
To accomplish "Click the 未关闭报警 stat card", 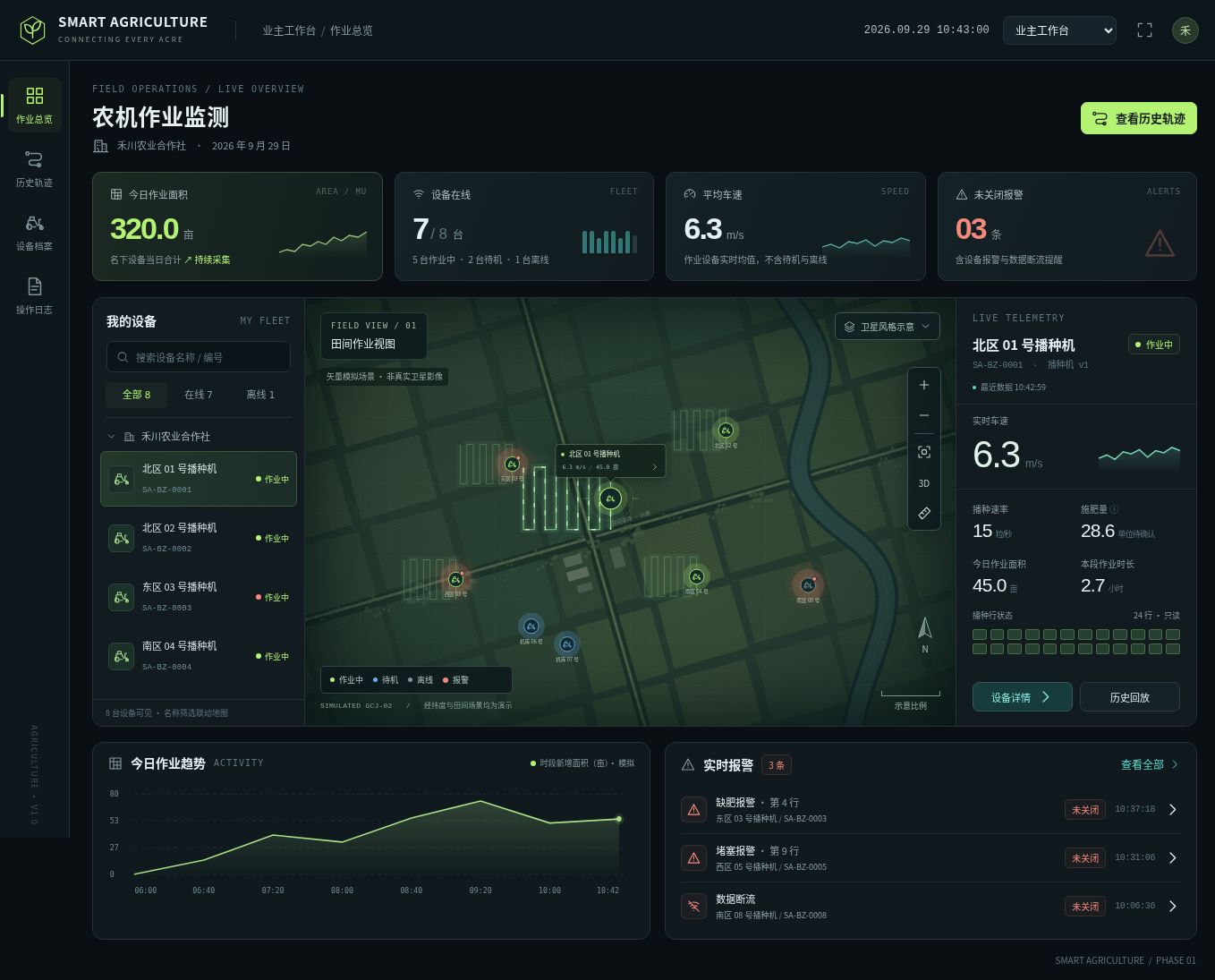I will pos(1066,226).
